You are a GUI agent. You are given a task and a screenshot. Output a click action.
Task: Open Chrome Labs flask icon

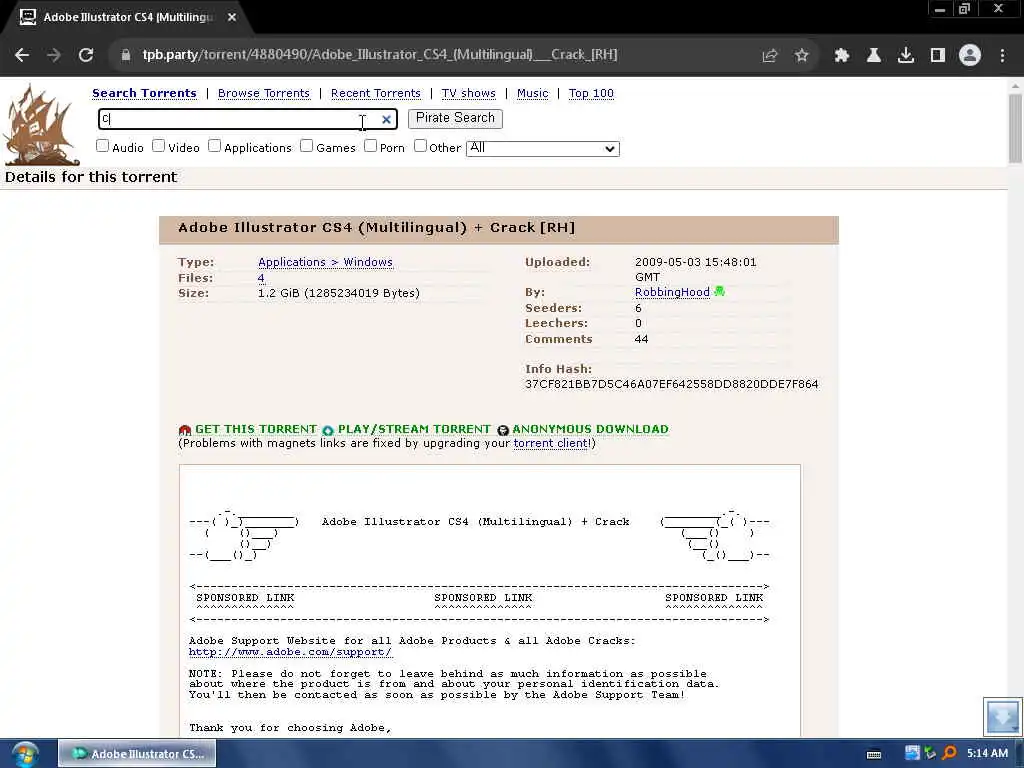874,56
